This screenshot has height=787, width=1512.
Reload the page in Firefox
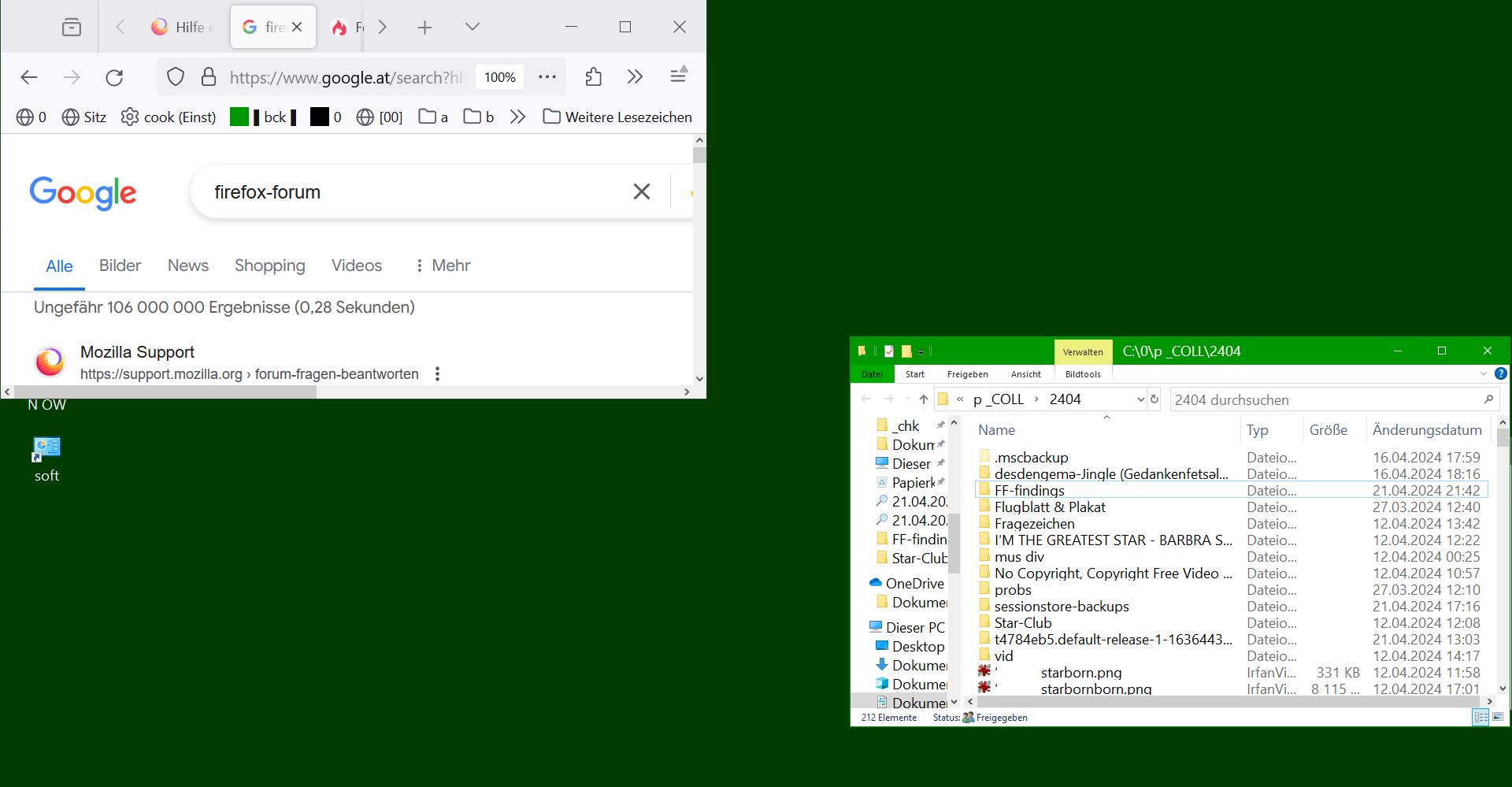[x=114, y=77]
